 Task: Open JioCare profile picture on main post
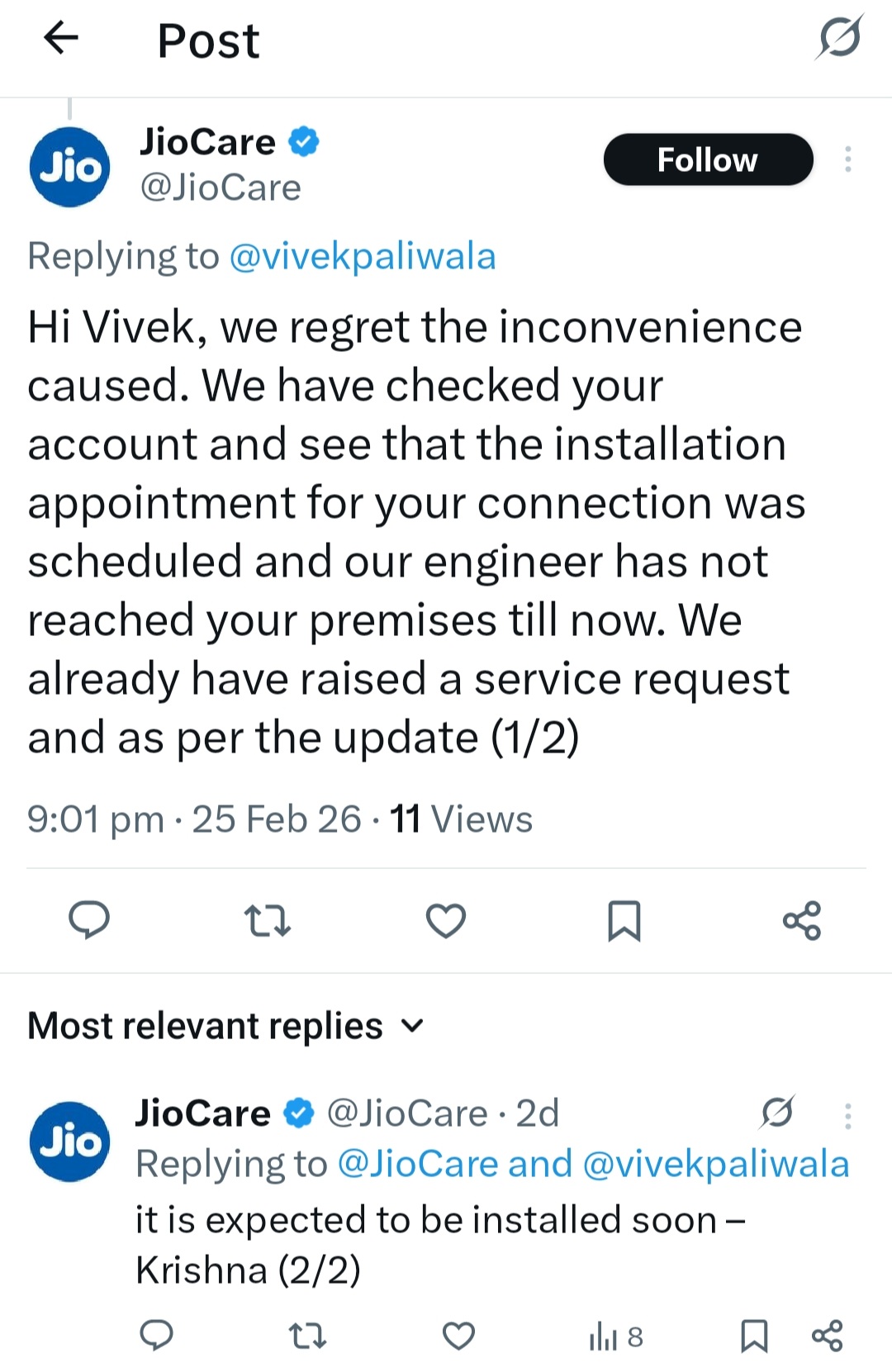(x=70, y=167)
